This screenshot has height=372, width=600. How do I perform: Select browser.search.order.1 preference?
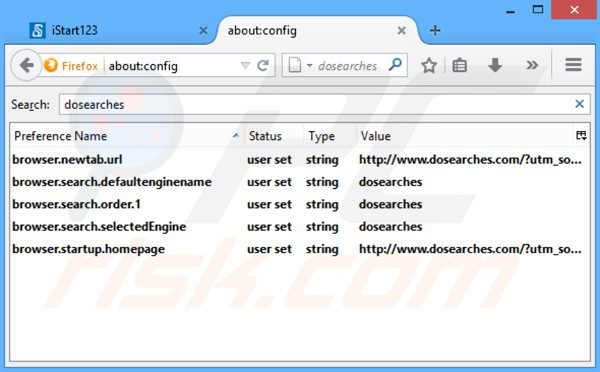[300, 204]
